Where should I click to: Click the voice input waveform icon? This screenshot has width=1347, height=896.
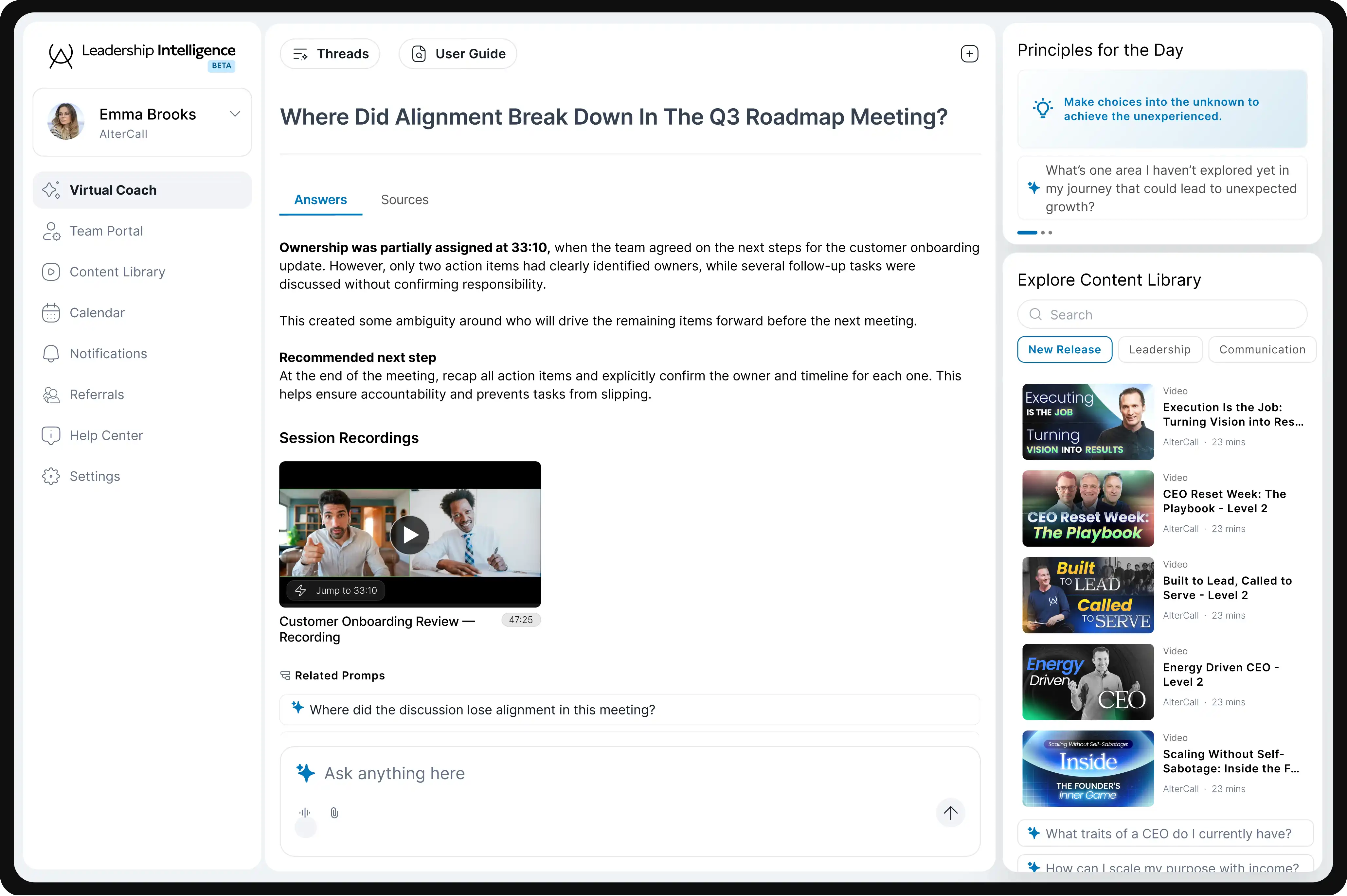tap(305, 813)
